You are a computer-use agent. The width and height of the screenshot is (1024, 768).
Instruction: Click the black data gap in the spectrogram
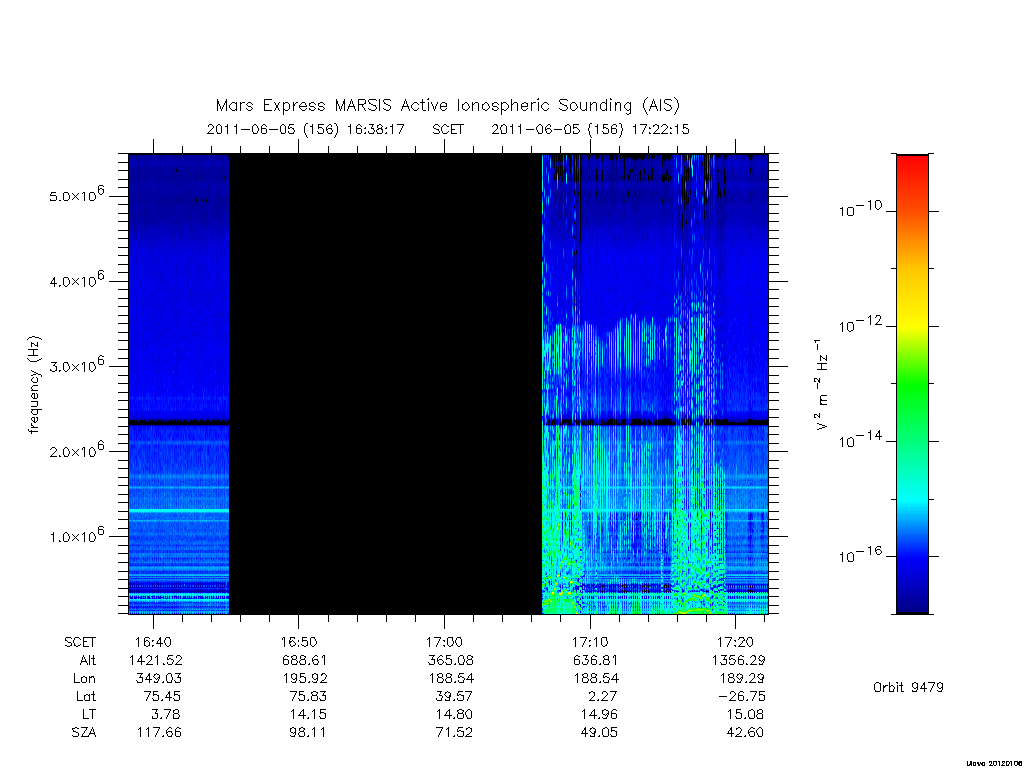(x=385, y=384)
